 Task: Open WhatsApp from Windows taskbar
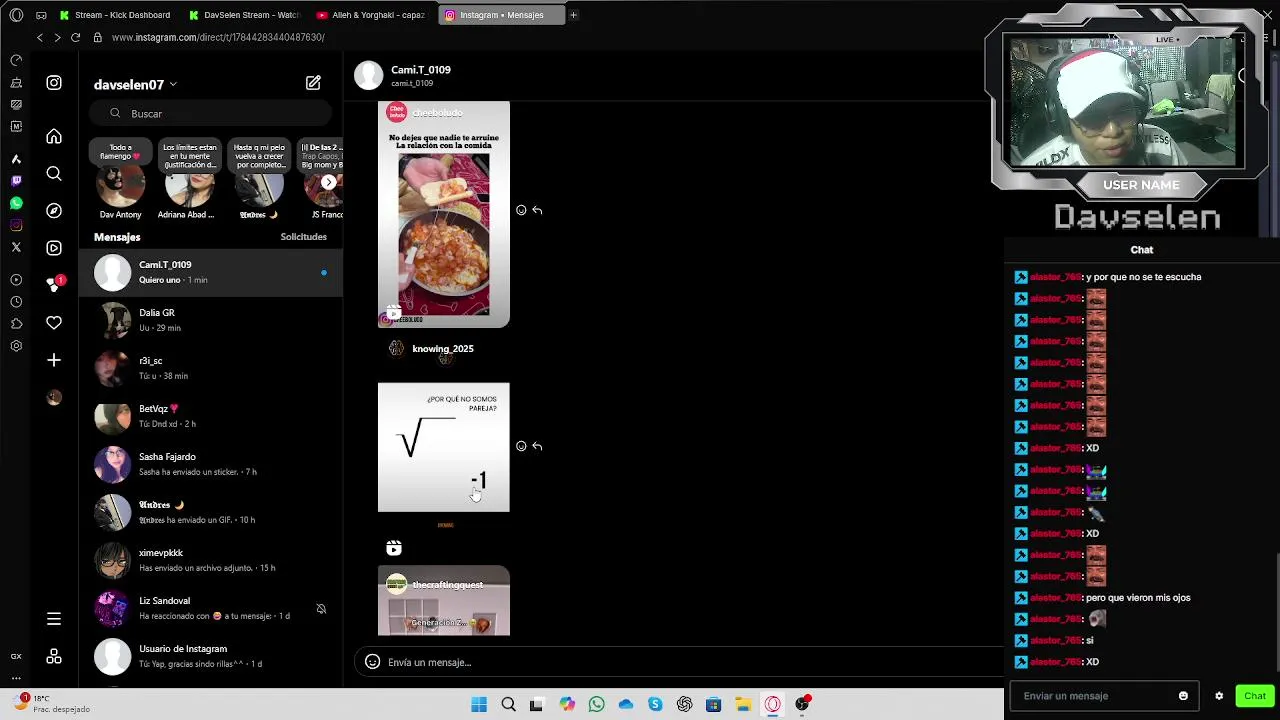597,705
